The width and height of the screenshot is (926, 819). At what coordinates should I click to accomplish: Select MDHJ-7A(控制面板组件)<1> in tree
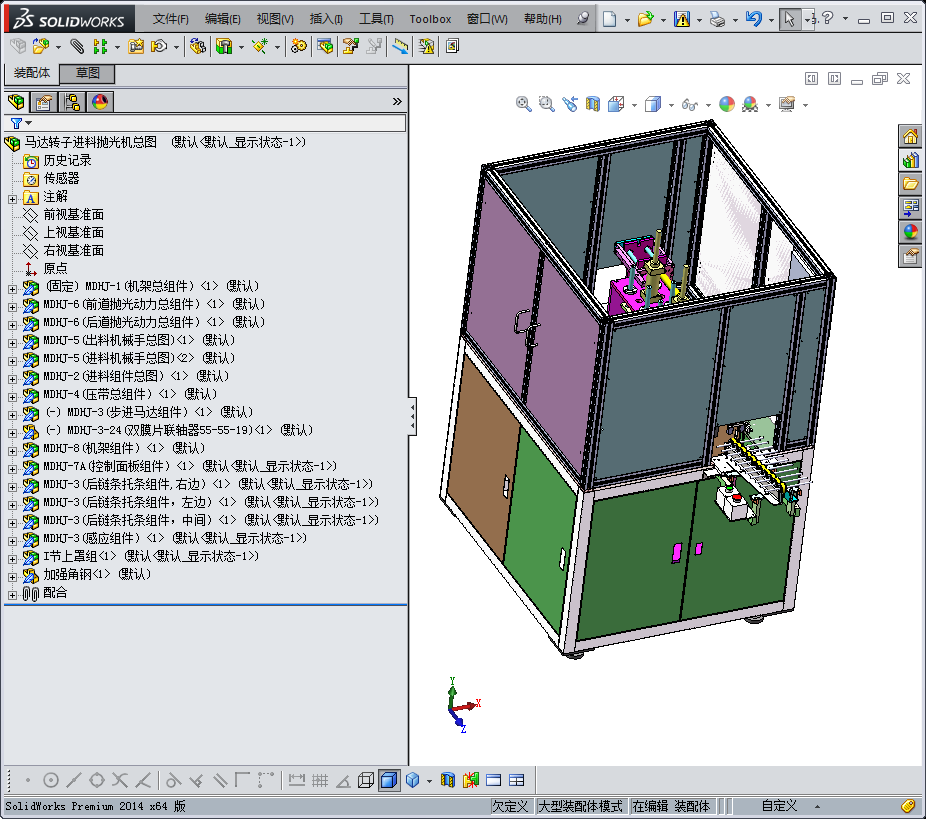click(x=190, y=466)
